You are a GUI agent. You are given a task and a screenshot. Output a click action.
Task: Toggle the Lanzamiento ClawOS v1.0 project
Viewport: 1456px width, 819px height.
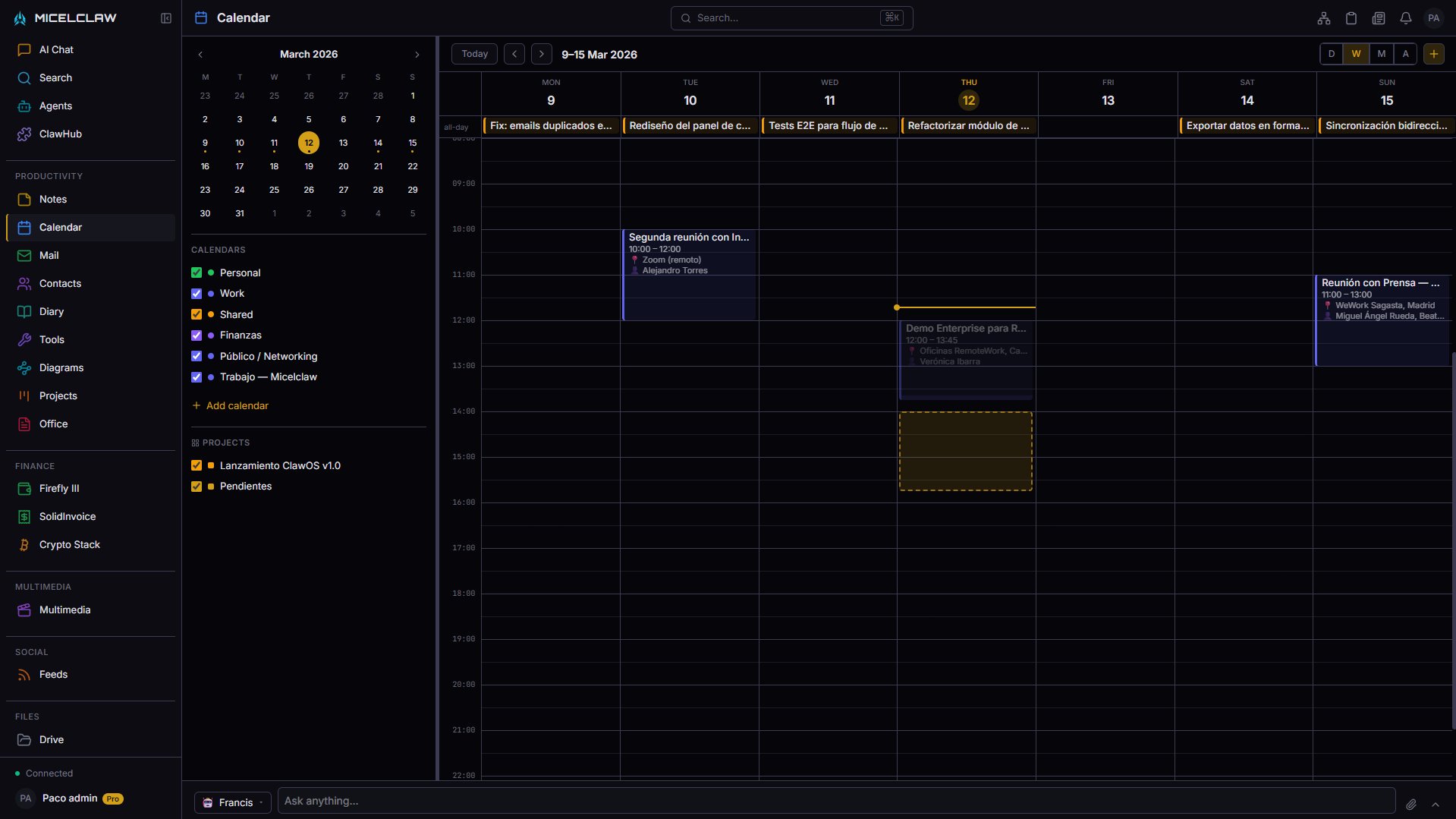click(x=197, y=465)
